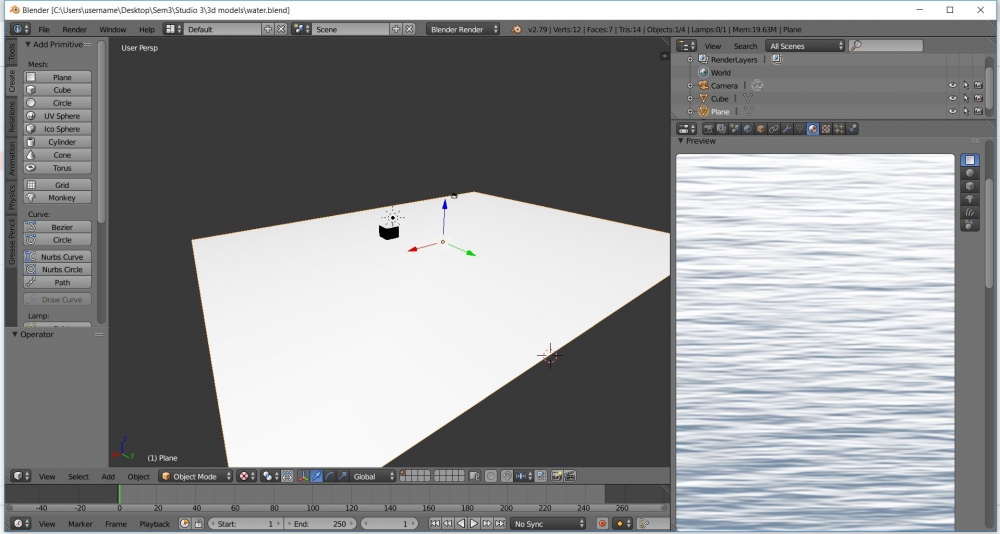The image size is (1000, 534).
Task: Click the End frame field
Action: click(x=319, y=524)
